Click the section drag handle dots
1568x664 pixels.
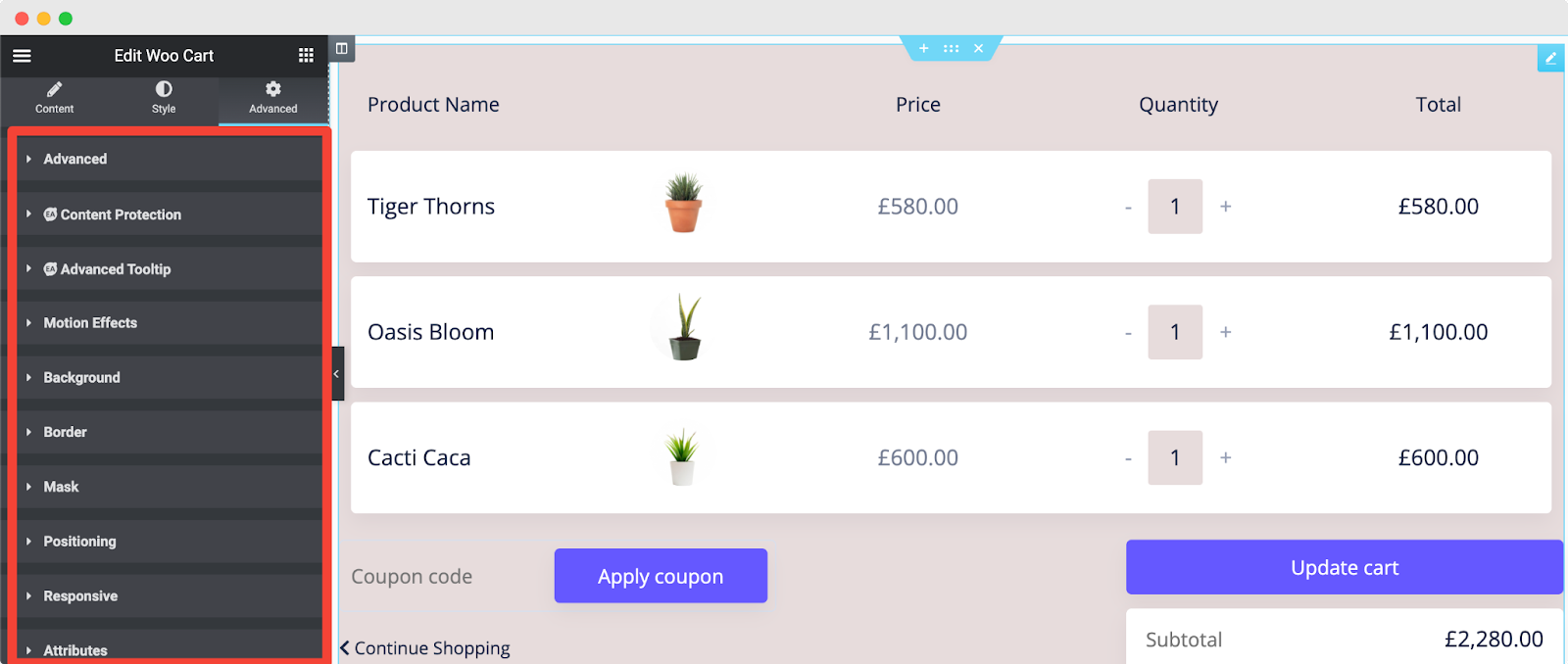951,48
